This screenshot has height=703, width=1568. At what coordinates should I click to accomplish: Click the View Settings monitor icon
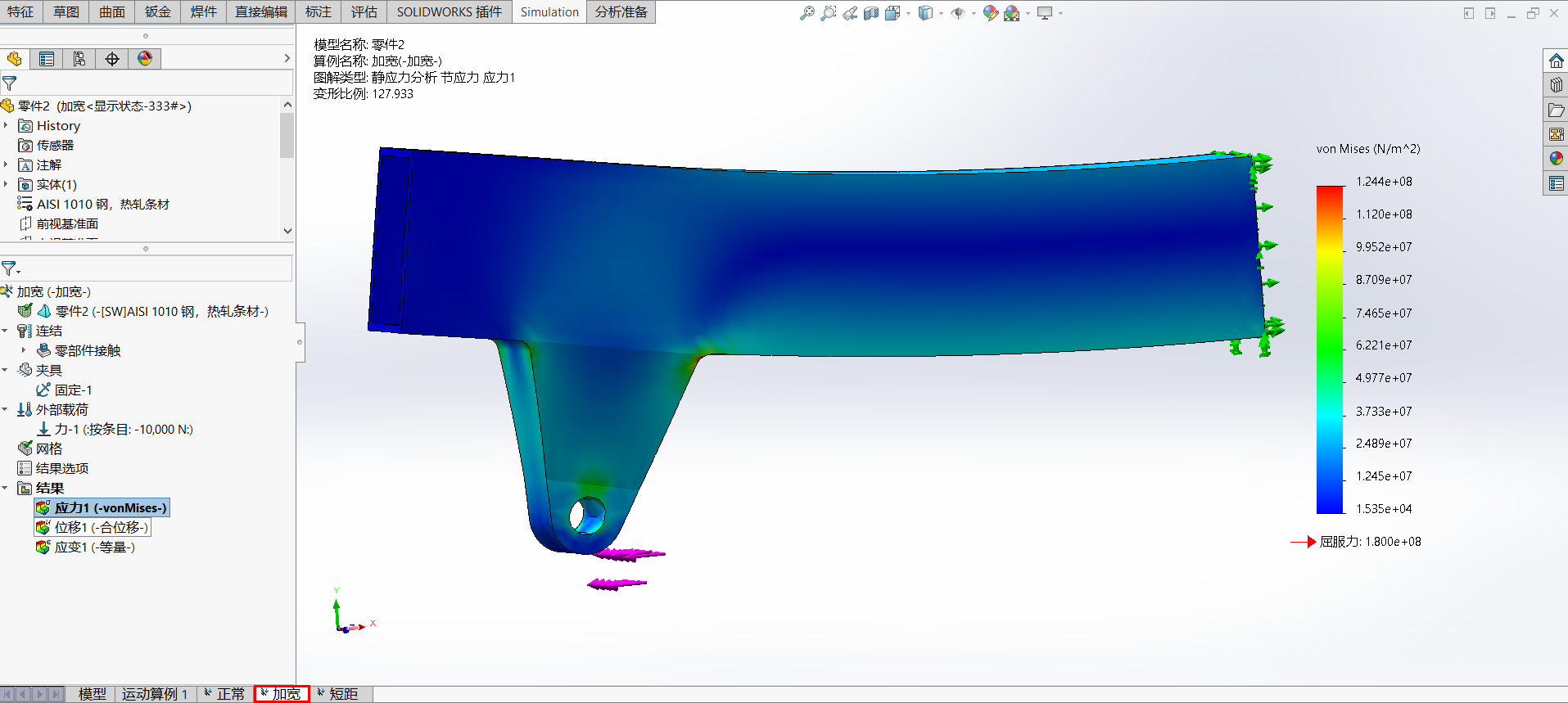click(x=1045, y=13)
